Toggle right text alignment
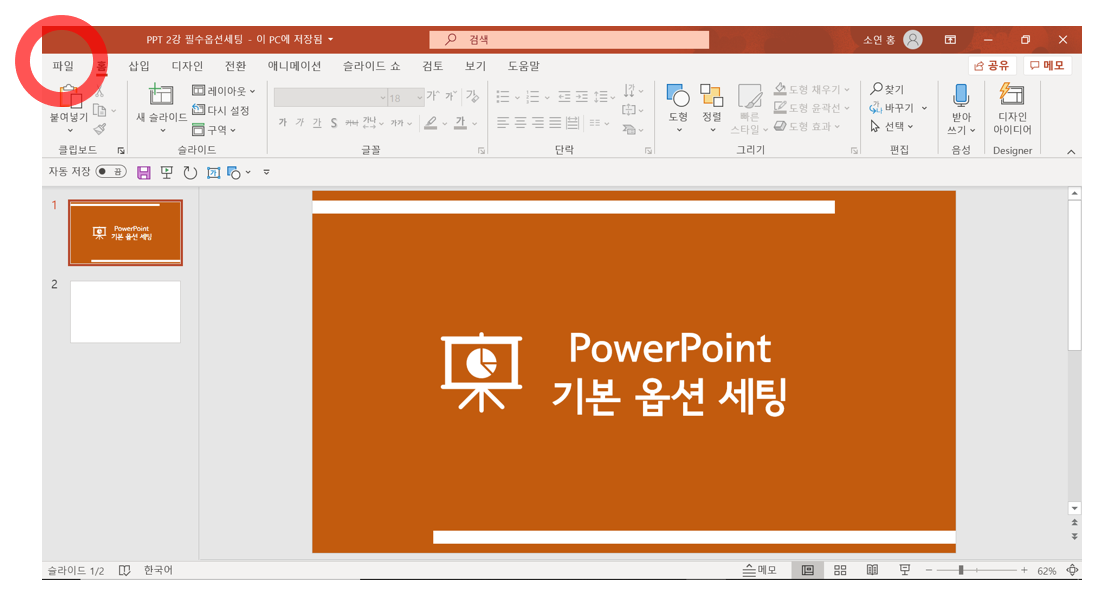 point(538,123)
